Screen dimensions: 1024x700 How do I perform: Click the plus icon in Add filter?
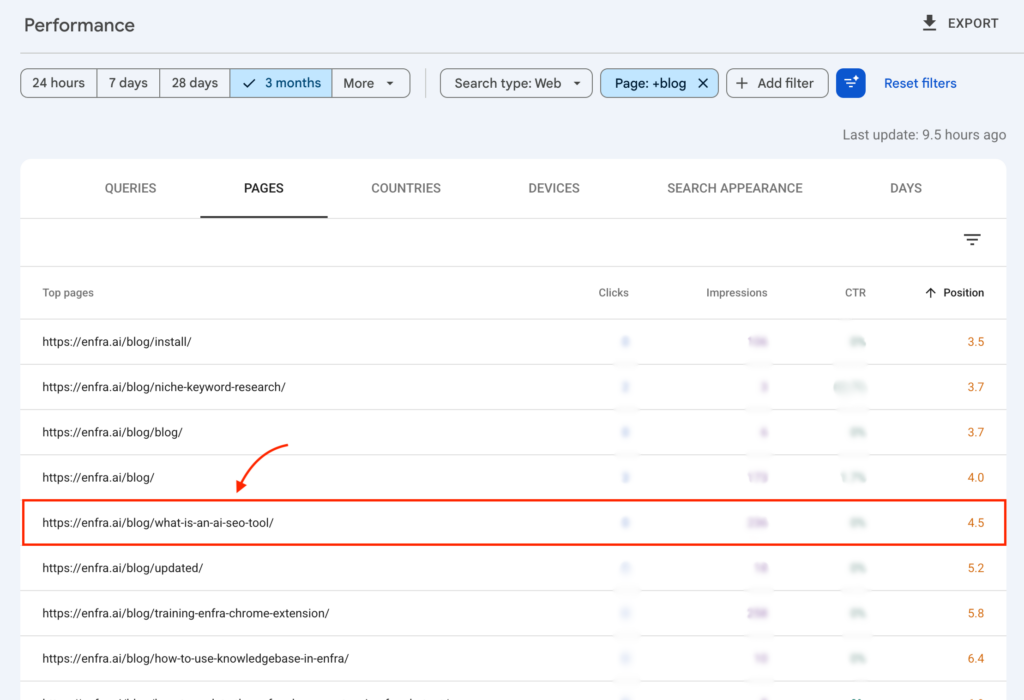pyautogui.click(x=742, y=84)
